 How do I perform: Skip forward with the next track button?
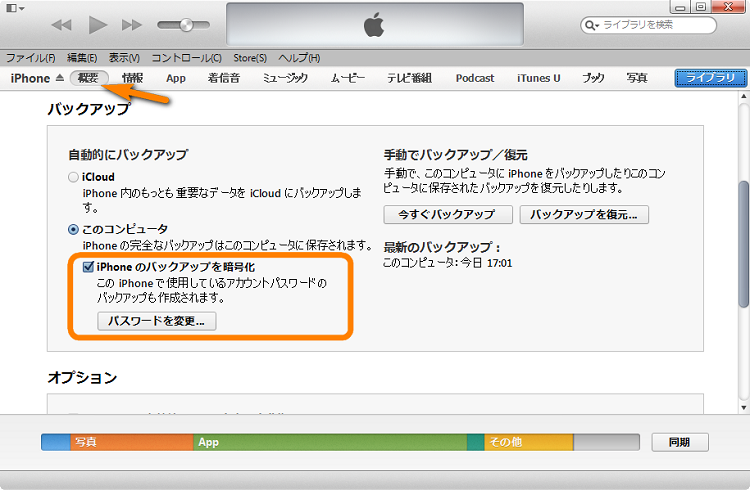pyautogui.click(x=132, y=25)
